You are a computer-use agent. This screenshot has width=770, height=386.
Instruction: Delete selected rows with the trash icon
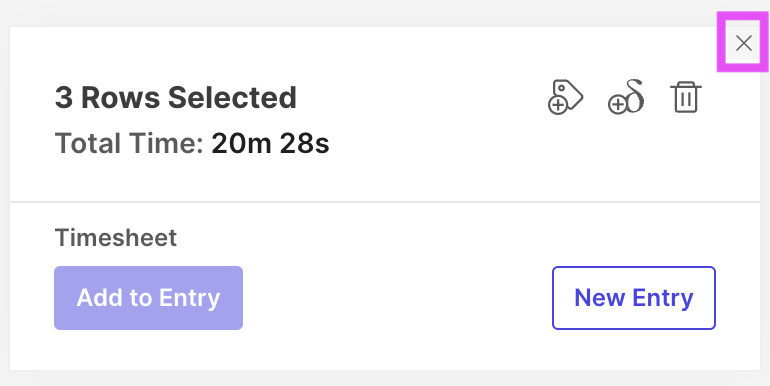click(686, 97)
